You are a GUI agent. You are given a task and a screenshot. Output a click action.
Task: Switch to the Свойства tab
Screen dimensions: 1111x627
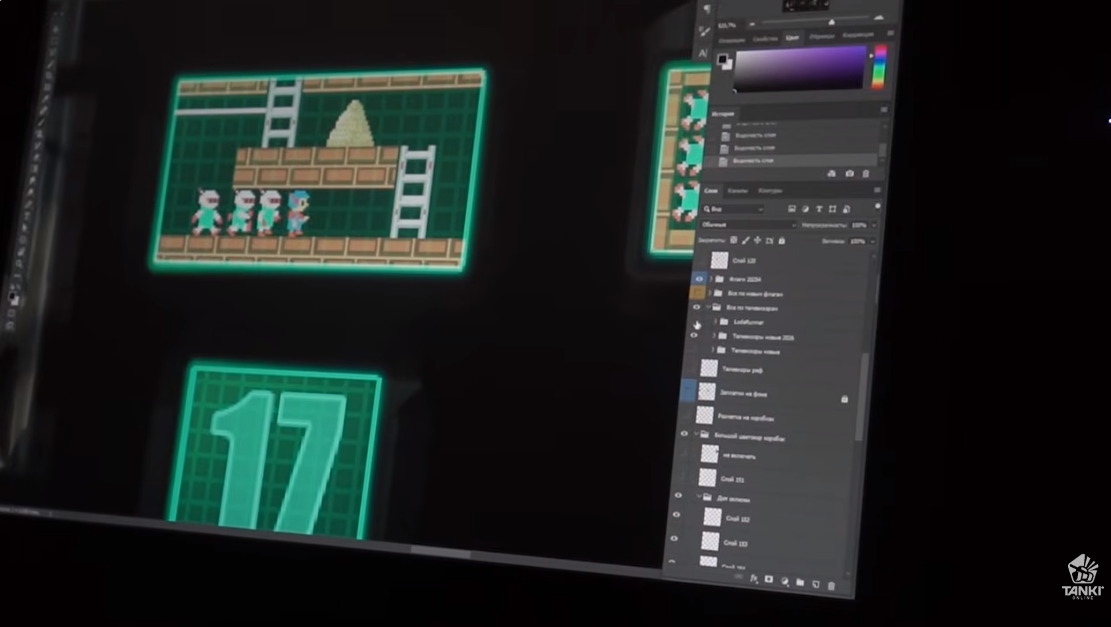(765, 39)
